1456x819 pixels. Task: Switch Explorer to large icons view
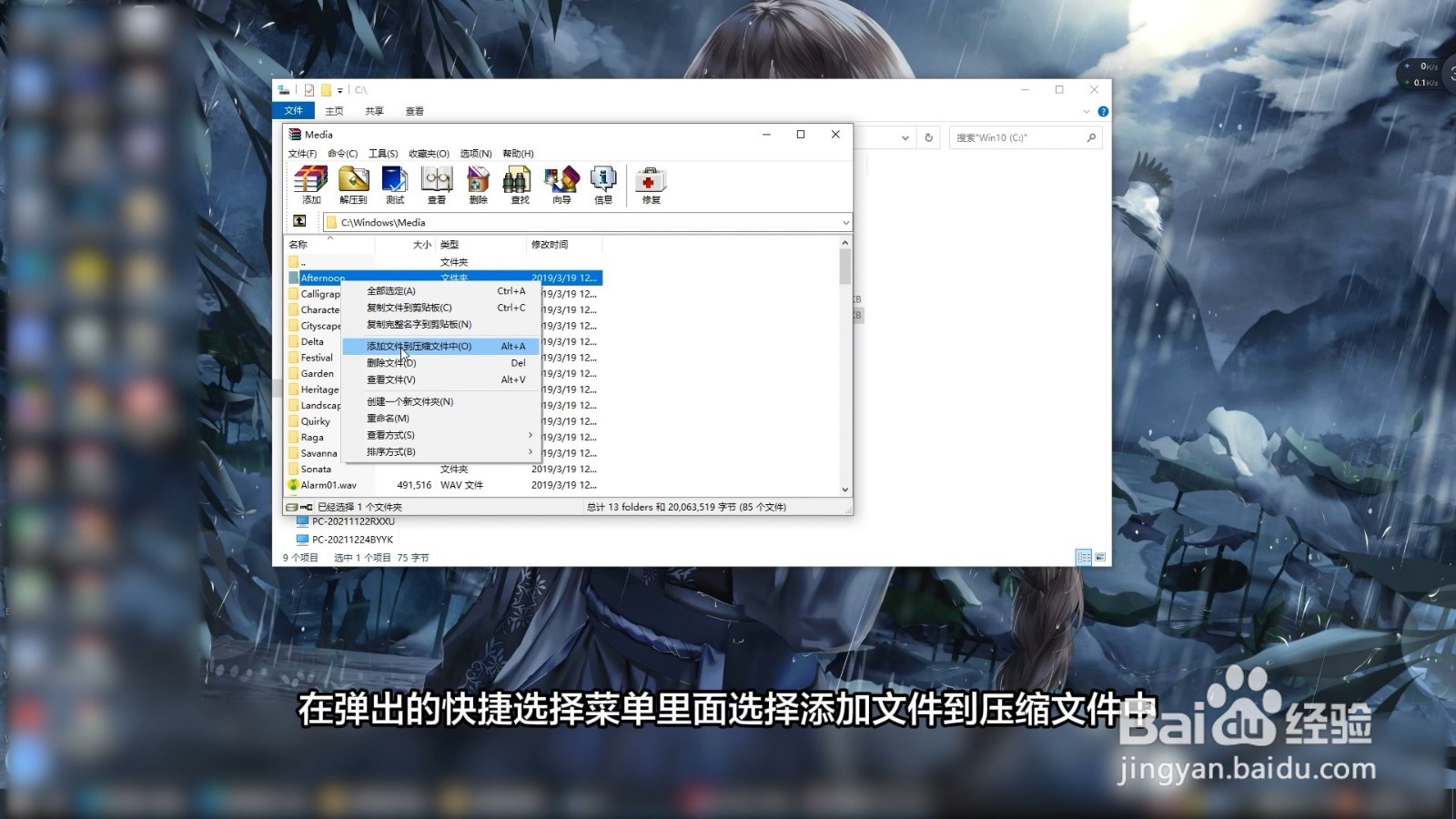pyautogui.click(x=1100, y=557)
